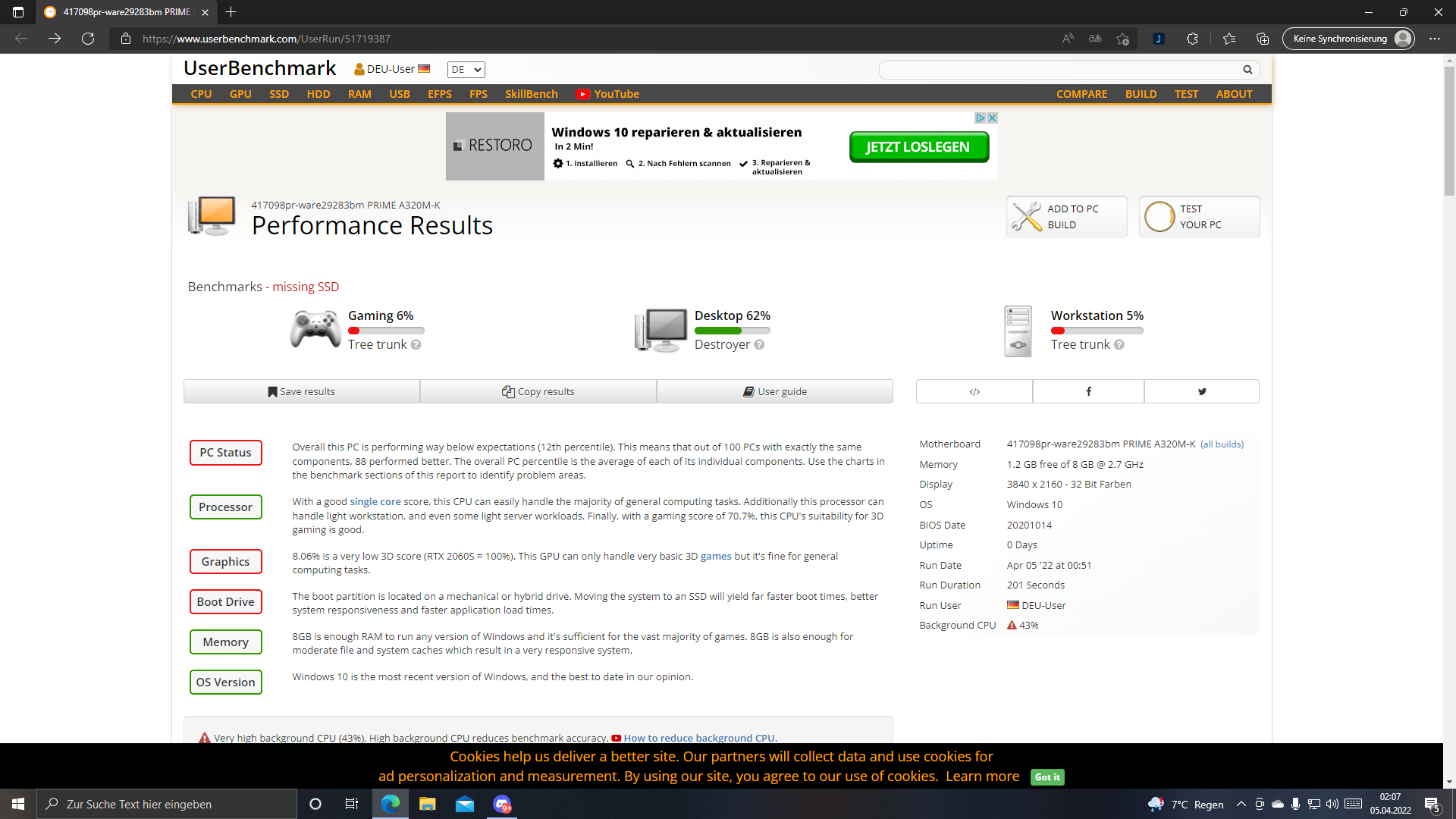Click the Twitter share icon

[x=1201, y=391]
